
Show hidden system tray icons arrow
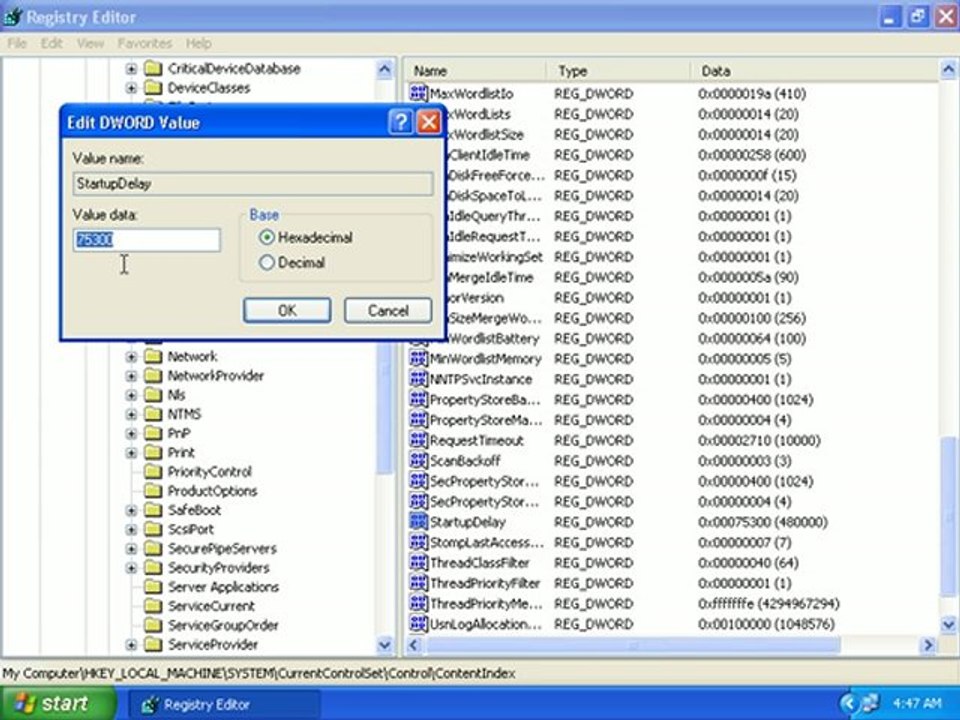click(848, 703)
